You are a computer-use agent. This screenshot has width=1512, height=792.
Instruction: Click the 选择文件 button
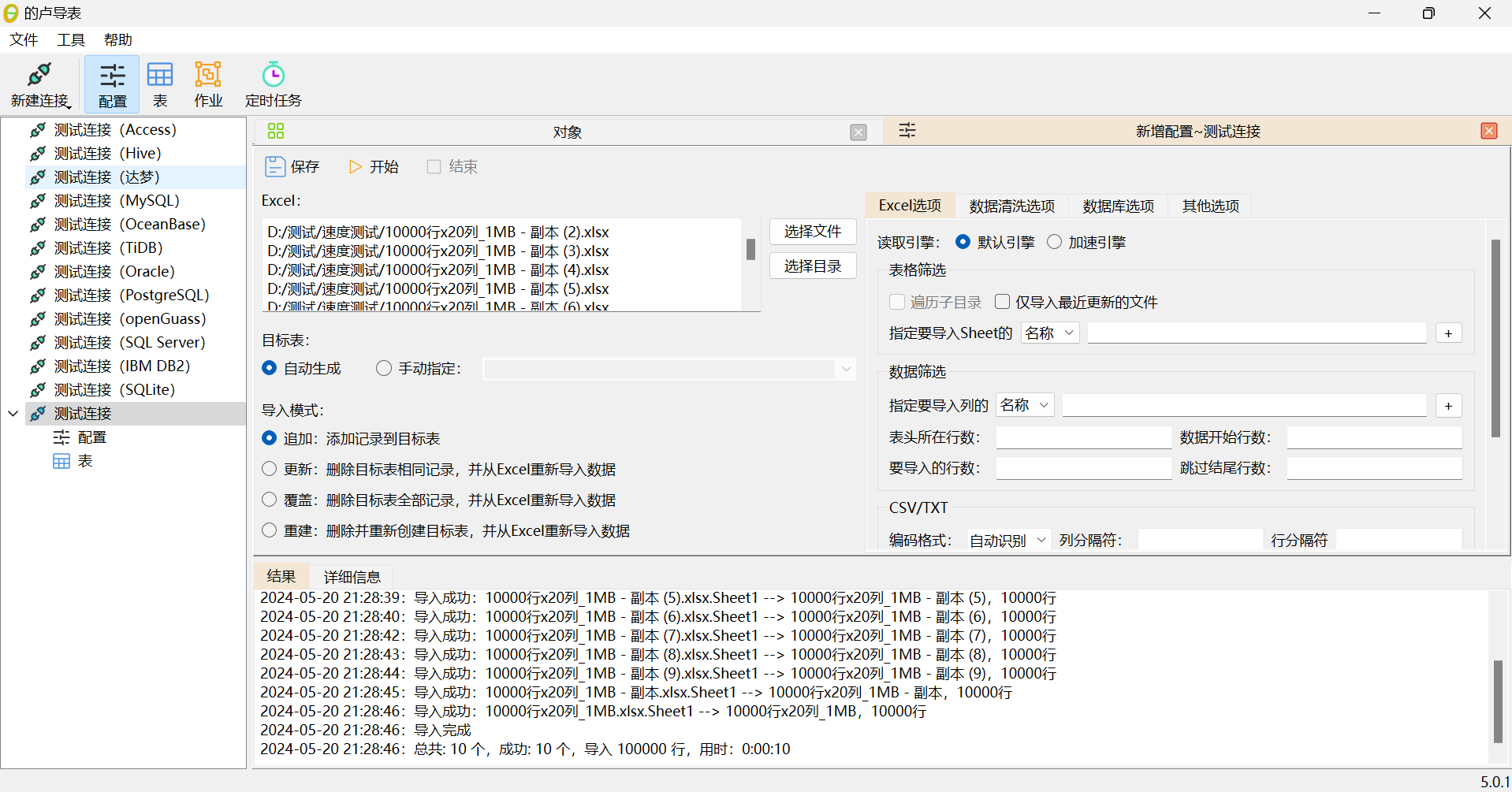pyautogui.click(x=812, y=232)
